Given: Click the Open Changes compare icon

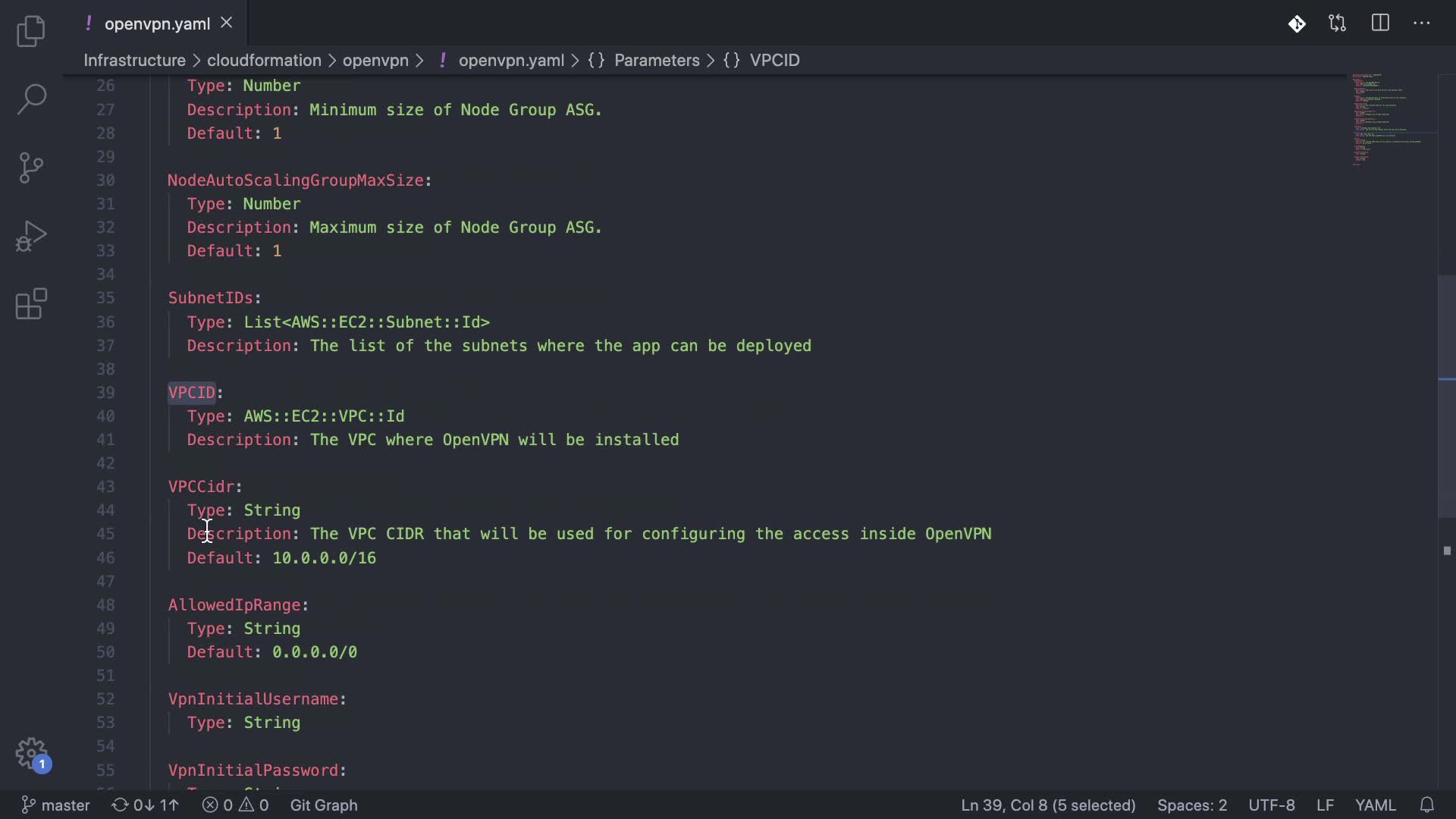Looking at the screenshot, I should point(1338,24).
